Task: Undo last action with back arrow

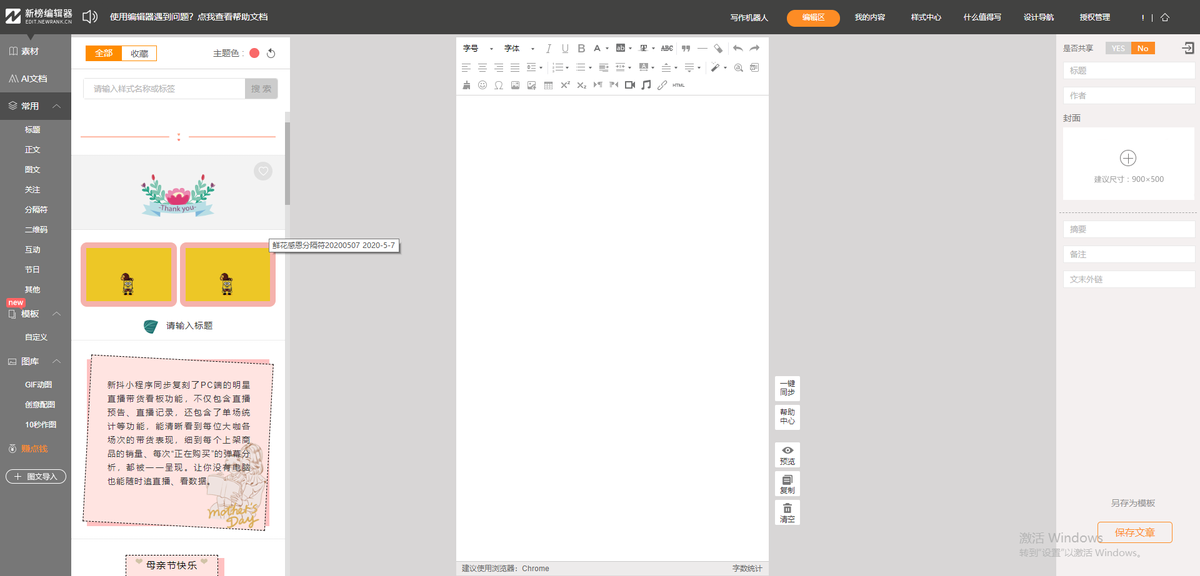Action: click(x=738, y=48)
